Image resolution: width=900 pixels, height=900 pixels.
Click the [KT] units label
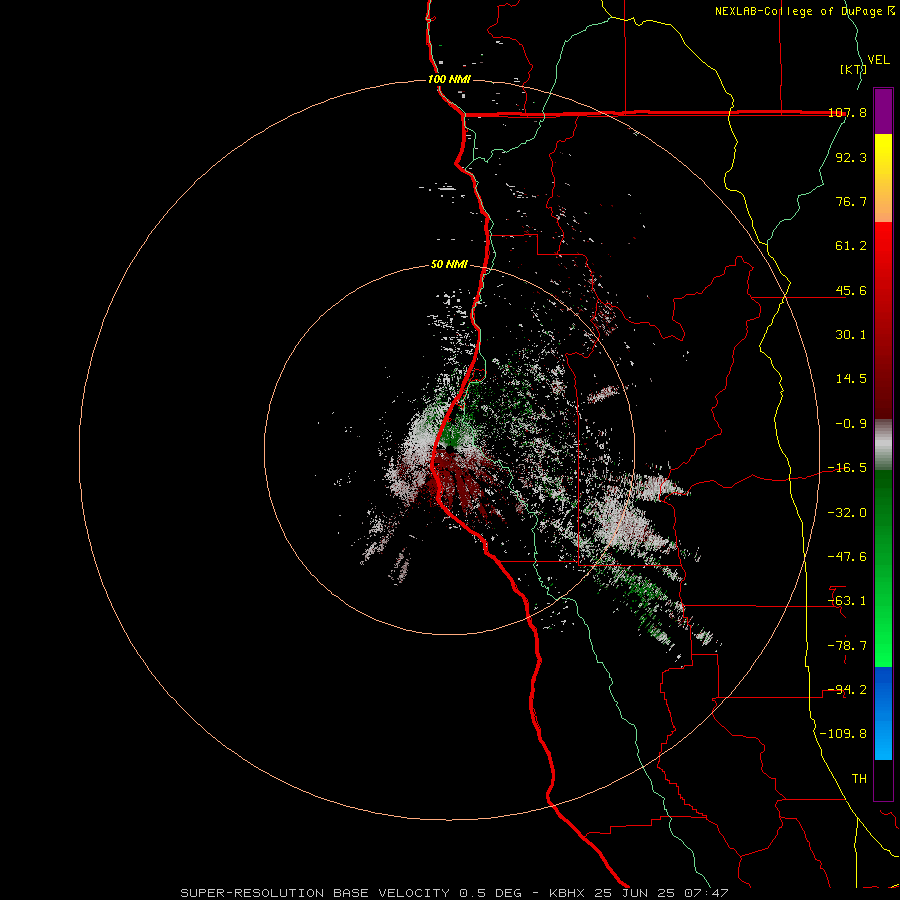coord(853,69)
